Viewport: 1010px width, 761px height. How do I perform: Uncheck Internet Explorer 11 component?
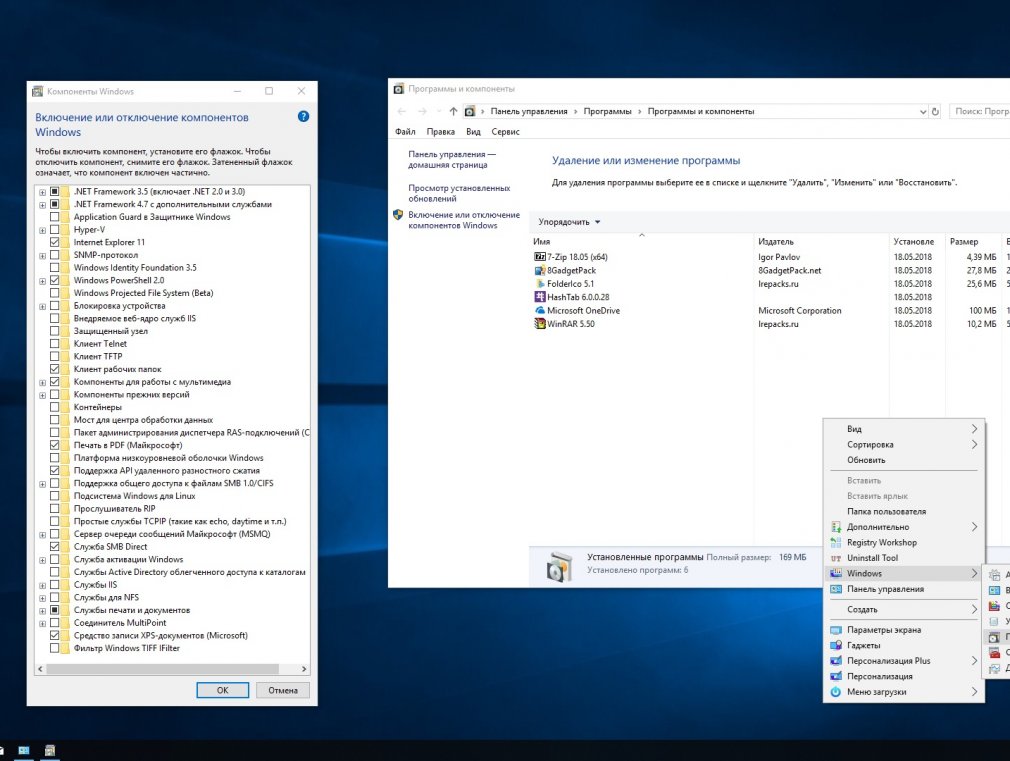coord(55,242)
